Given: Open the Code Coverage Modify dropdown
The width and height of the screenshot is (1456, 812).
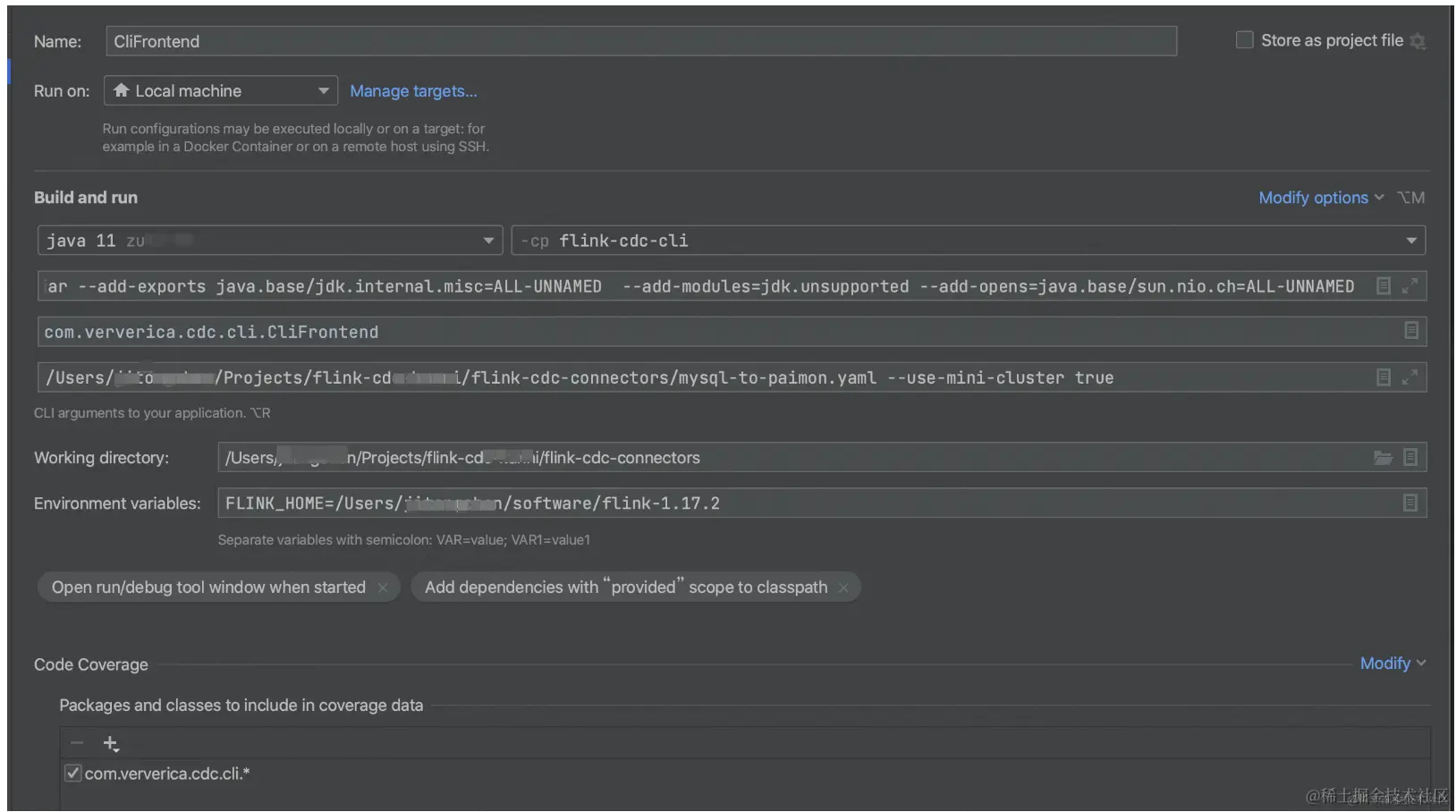Looking at the screenshot, I should click(1393, 664).
